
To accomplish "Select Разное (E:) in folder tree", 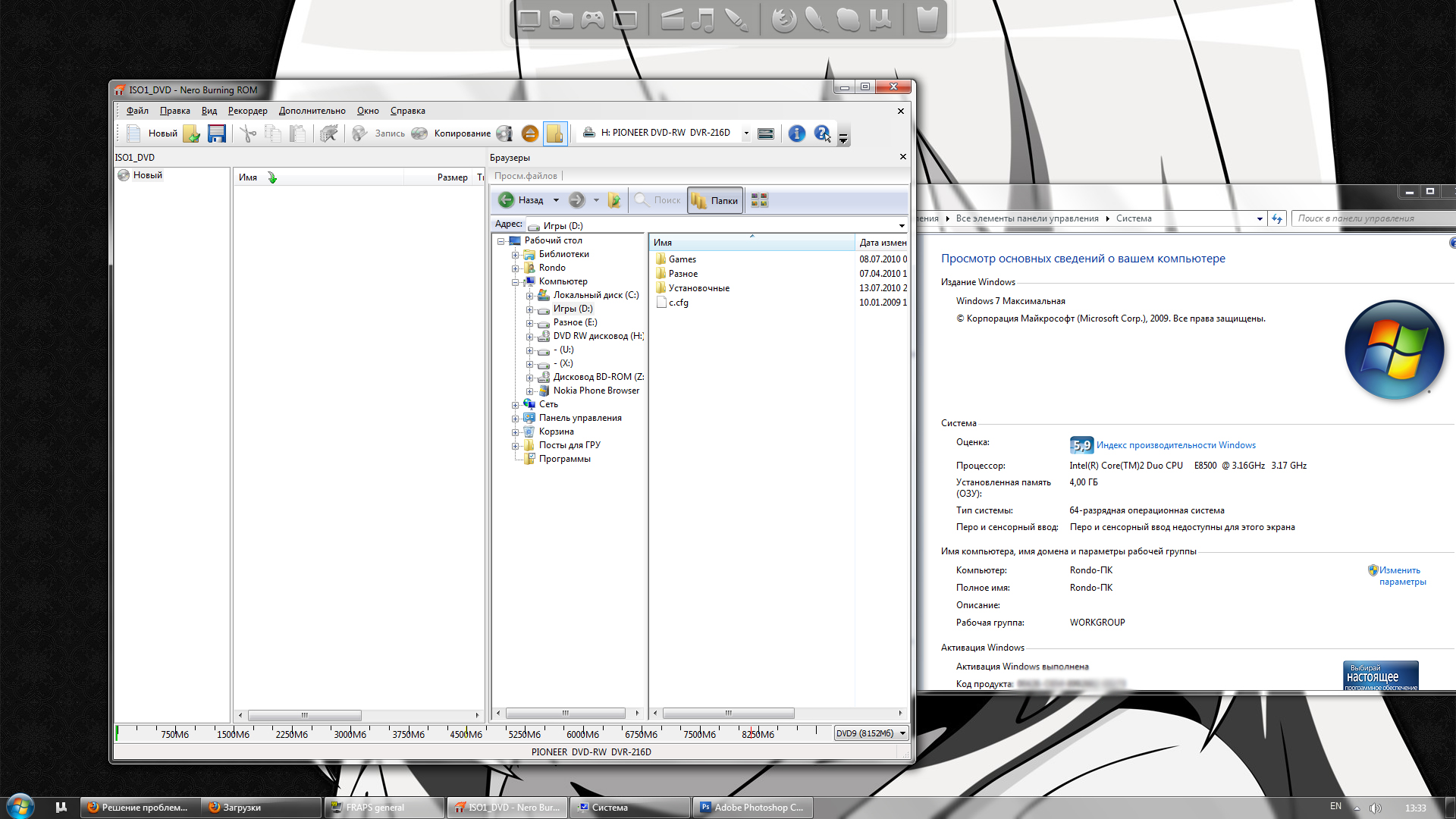I will tap(575, 322).
